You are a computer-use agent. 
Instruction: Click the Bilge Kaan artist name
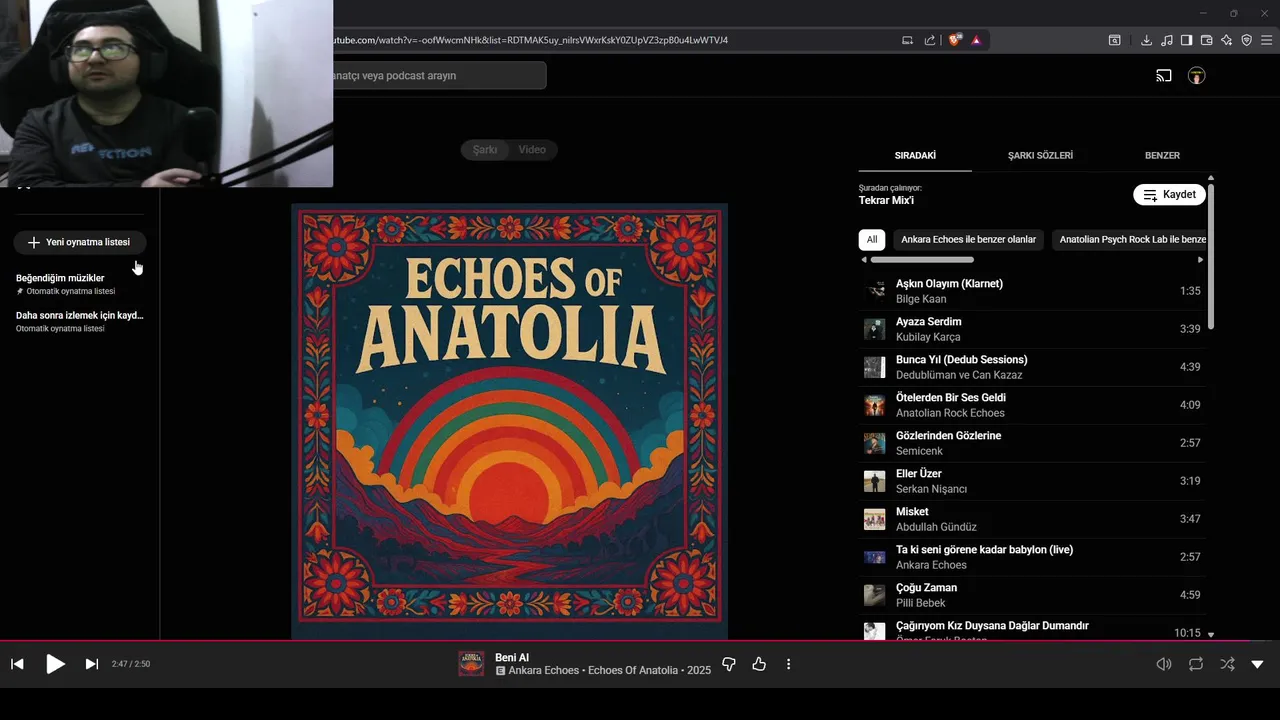tap(921, 299)
